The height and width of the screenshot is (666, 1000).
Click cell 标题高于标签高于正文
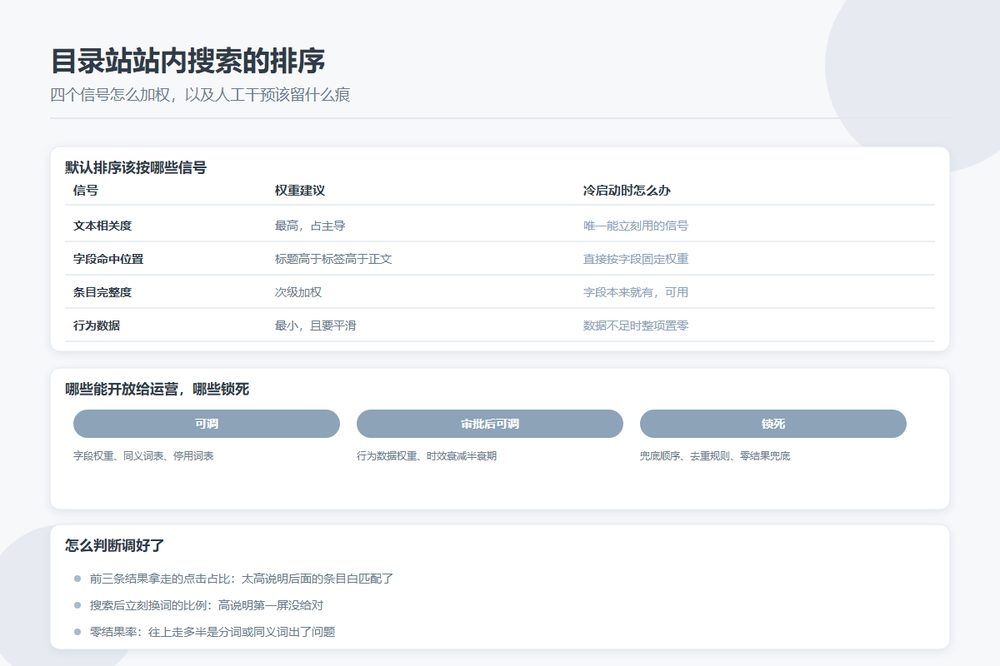click(x=333, y=259)
